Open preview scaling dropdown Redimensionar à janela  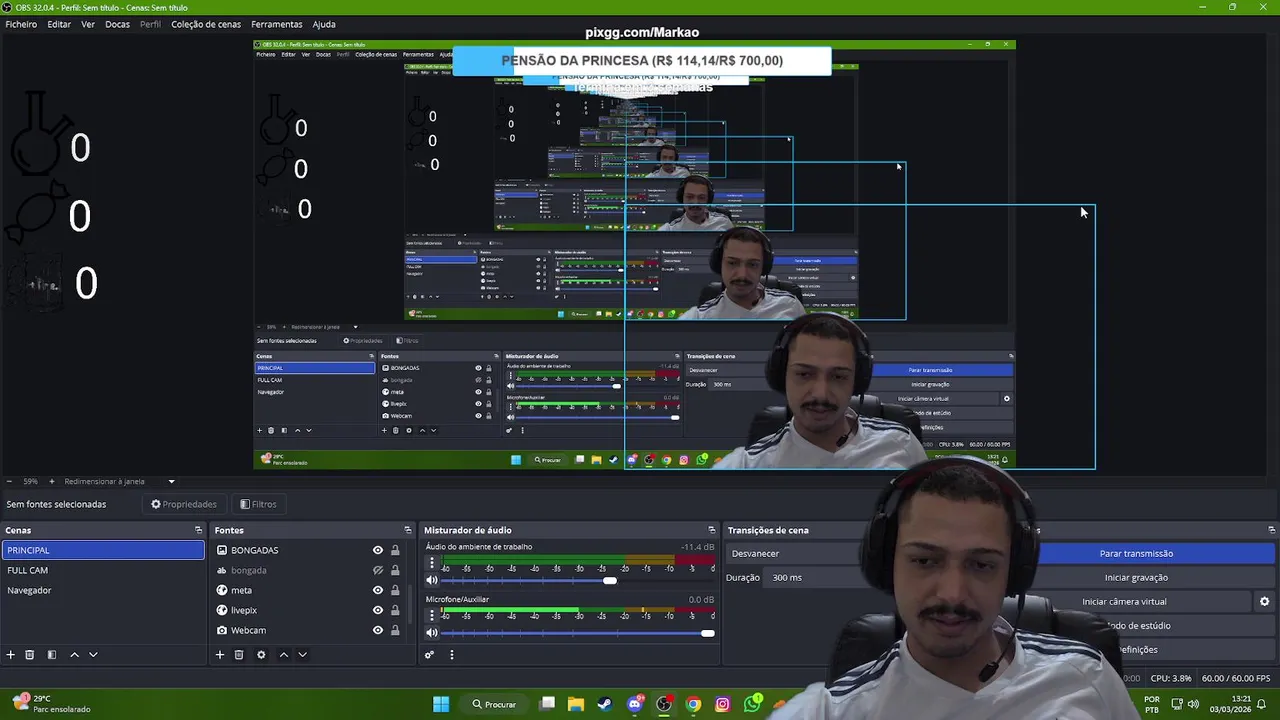click(120, 481)
